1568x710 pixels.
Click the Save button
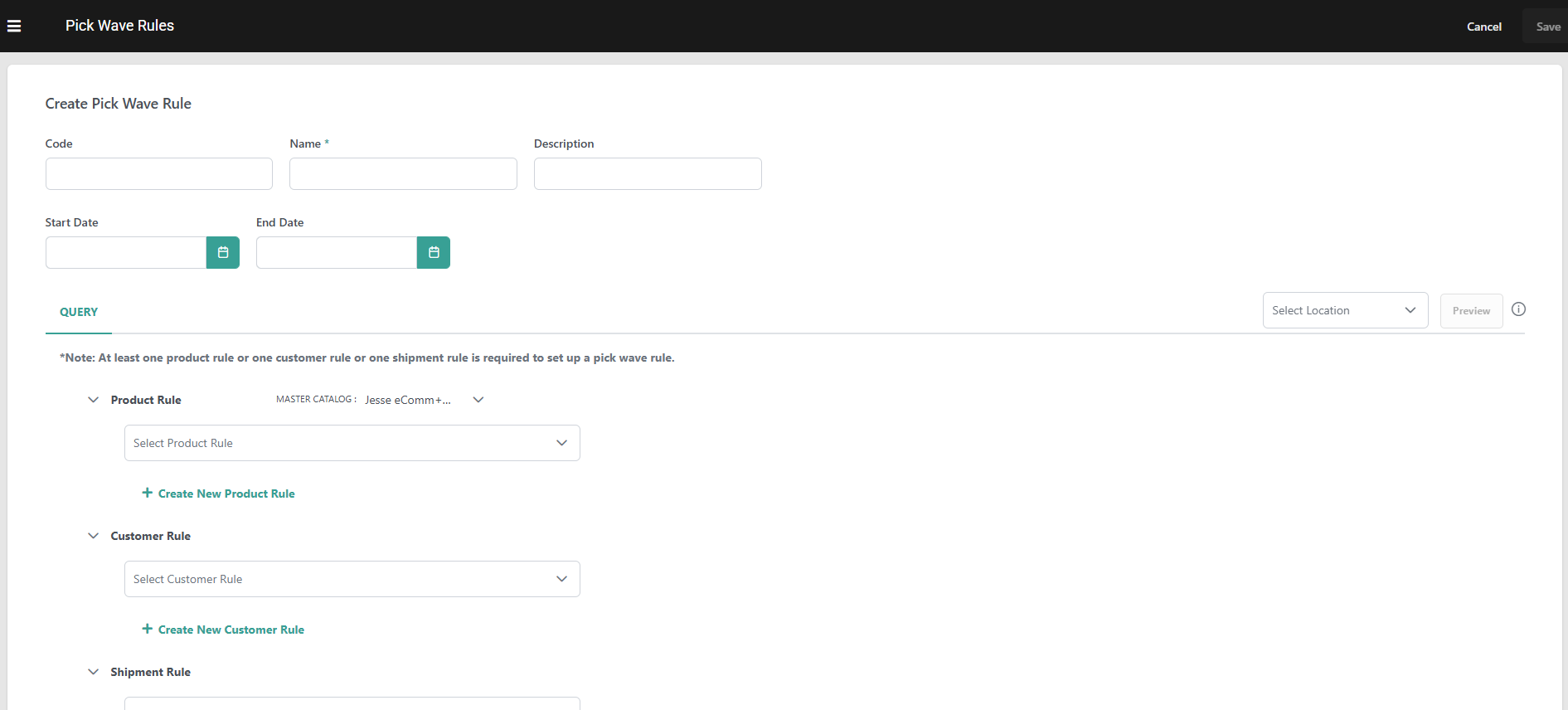[1547, 27]
